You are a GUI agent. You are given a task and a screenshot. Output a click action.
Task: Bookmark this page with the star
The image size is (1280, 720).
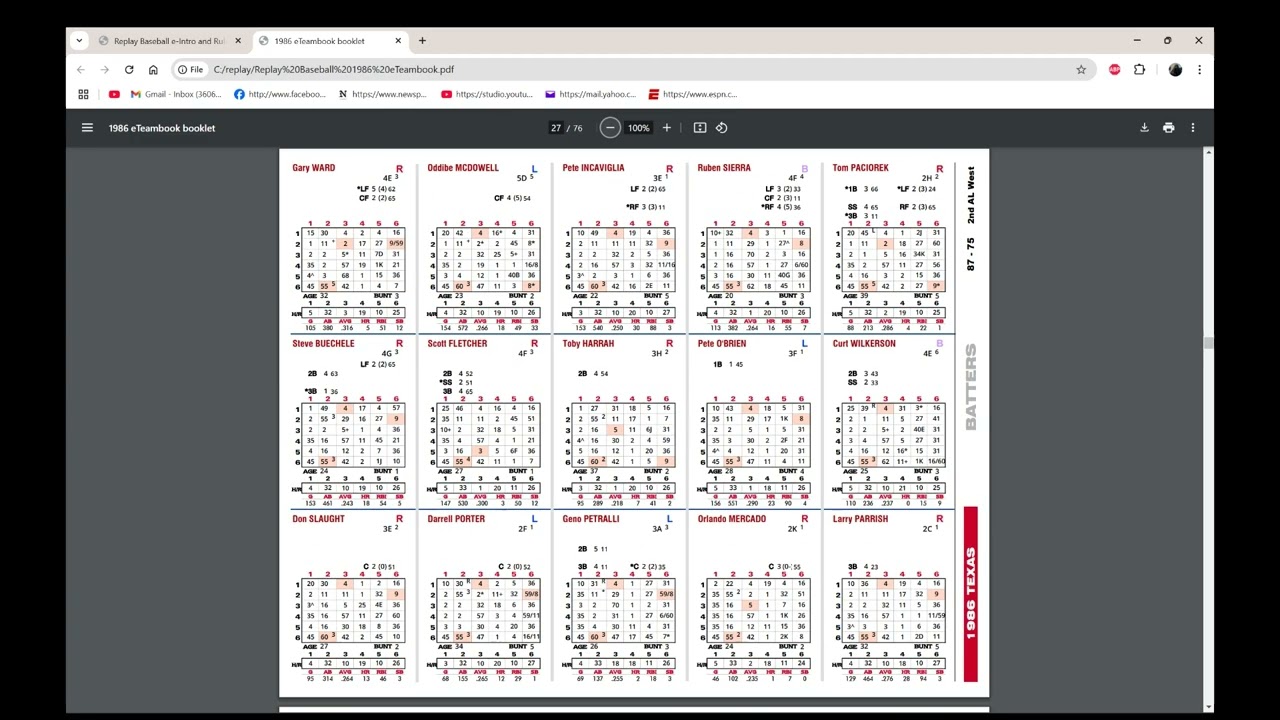pos(1081,70)
